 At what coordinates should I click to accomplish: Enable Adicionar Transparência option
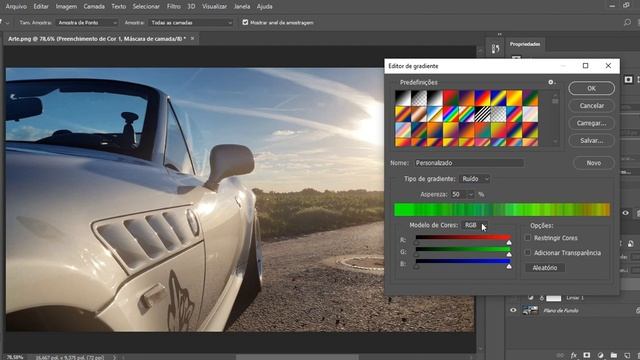tap(528, 253)
